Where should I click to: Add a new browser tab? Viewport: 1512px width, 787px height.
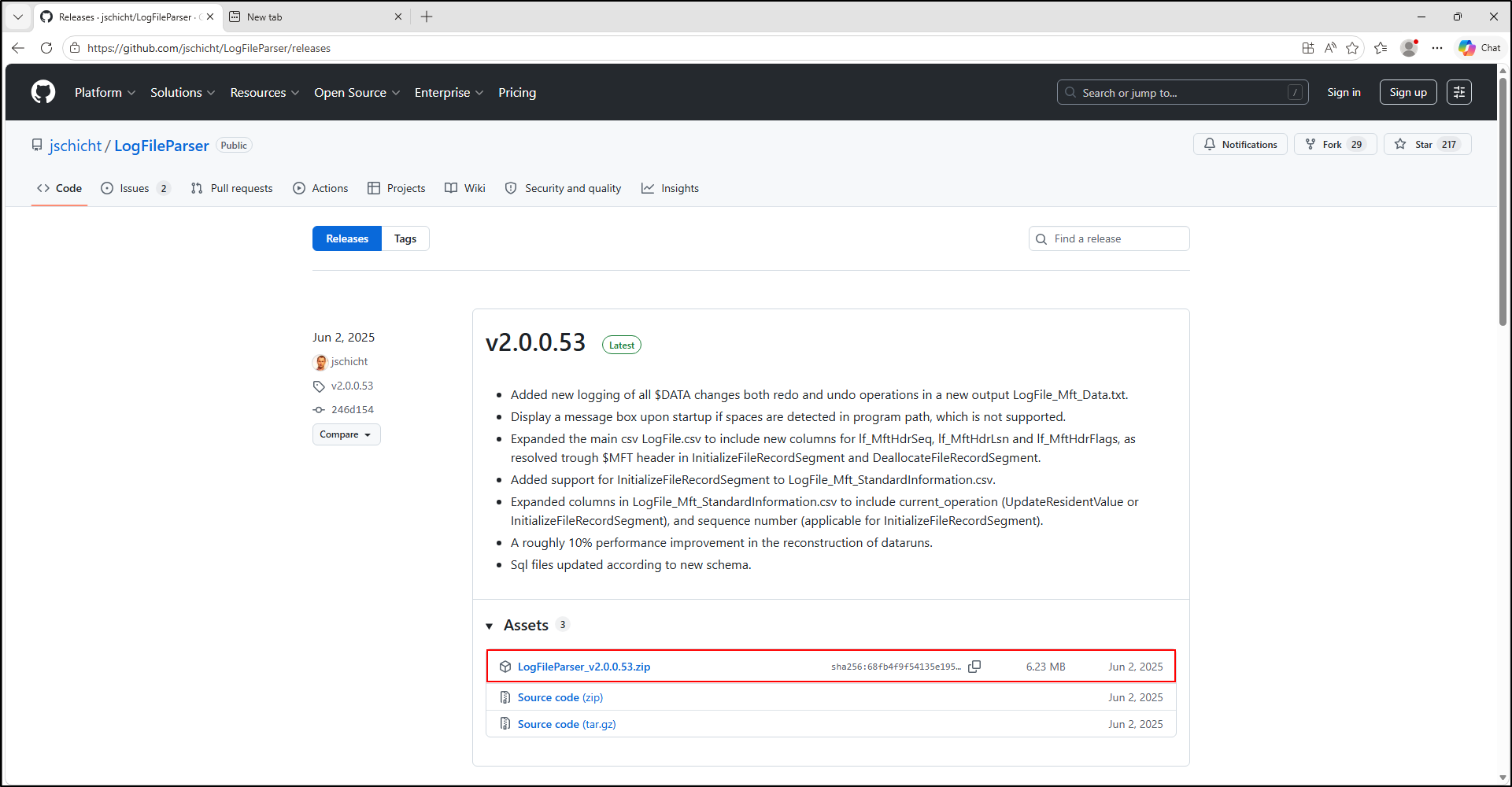[x=427, y=17]
